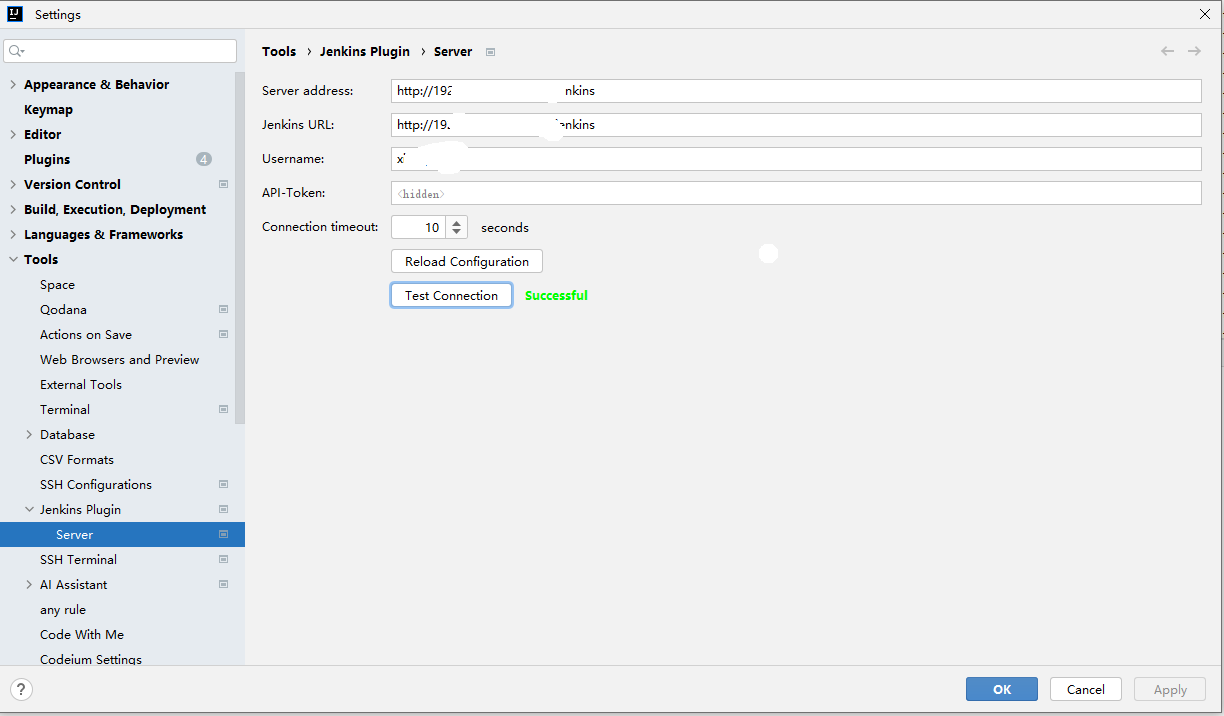The width and height of the screenshot is (1224, 716).
Task: Open Code With Me settings
Action: pos(82,634)
